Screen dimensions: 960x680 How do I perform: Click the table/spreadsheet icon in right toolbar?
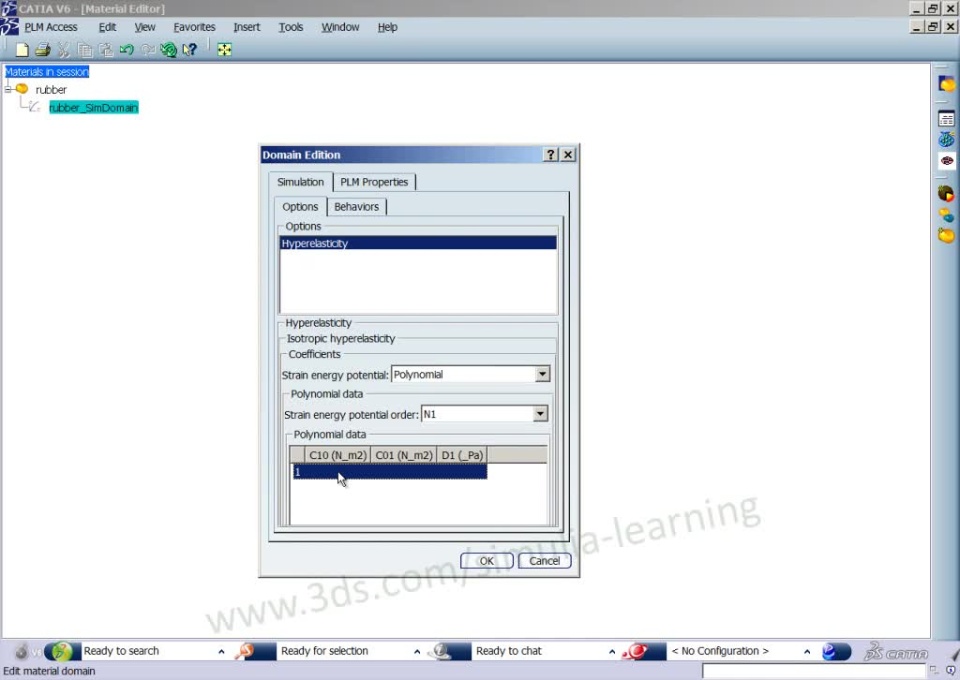(947, 118)
